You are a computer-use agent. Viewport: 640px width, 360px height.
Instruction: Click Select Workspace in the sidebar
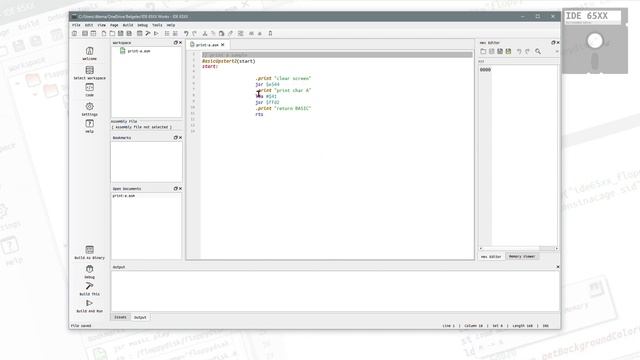click(89, 73)
